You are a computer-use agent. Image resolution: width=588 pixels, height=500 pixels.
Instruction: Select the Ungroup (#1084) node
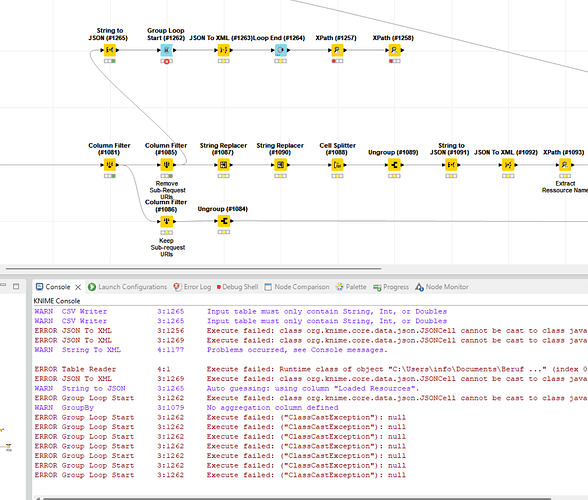click(x=224, y=221)
